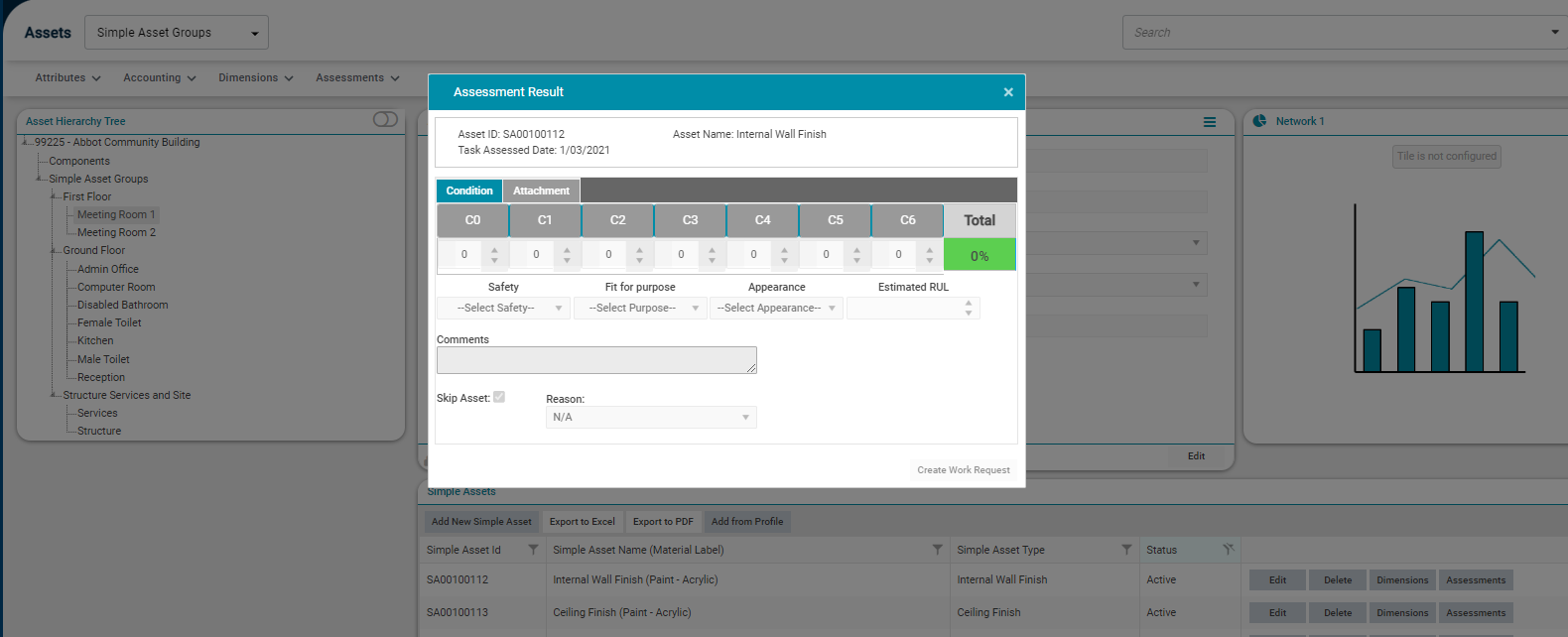The width and height of the screenshot is (1568, 637).
Task: Expand the Simple Asset Groups selector
Action: [x=177, y=33]
